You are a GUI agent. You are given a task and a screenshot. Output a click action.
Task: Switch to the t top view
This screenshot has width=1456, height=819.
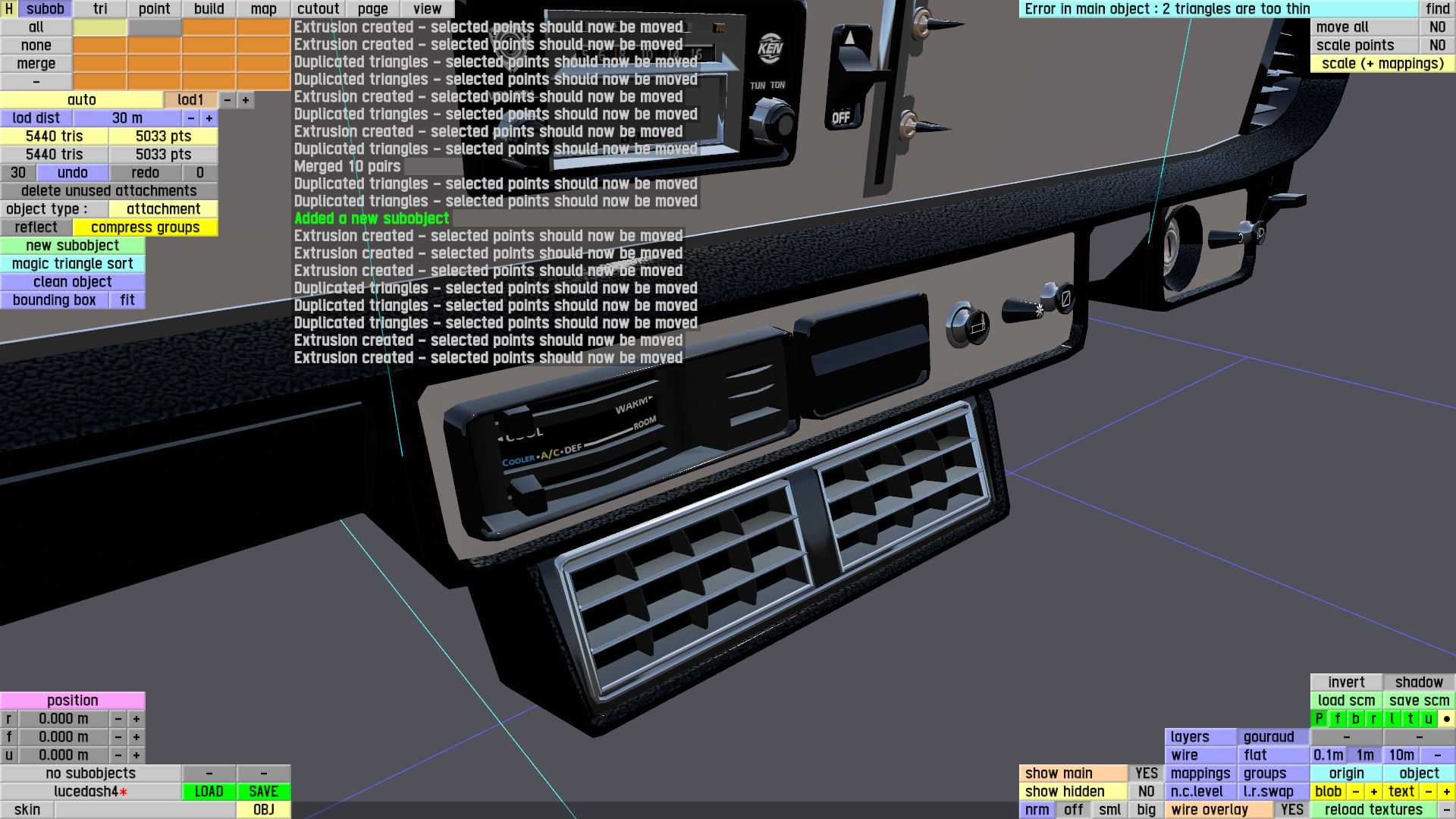coord(1410,719)
